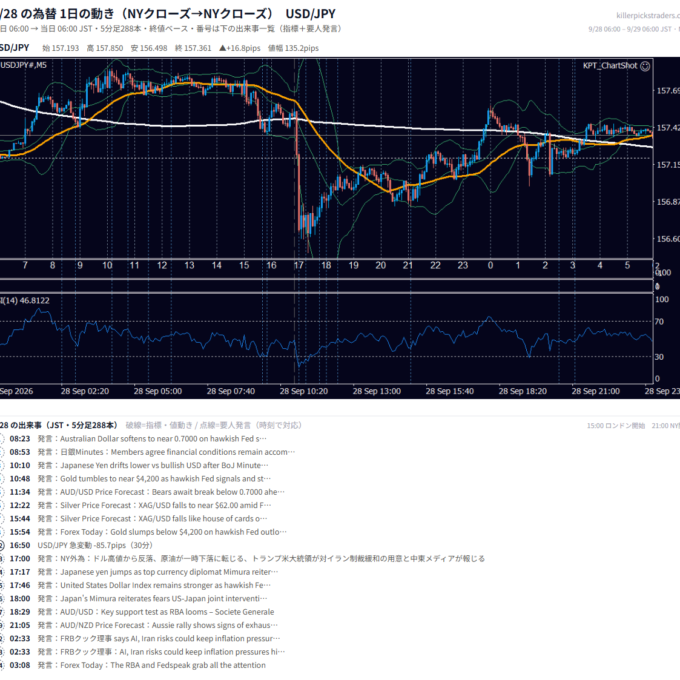Click hour 21 on the chart time axis
680x680 pixels.
coord(408,265)
